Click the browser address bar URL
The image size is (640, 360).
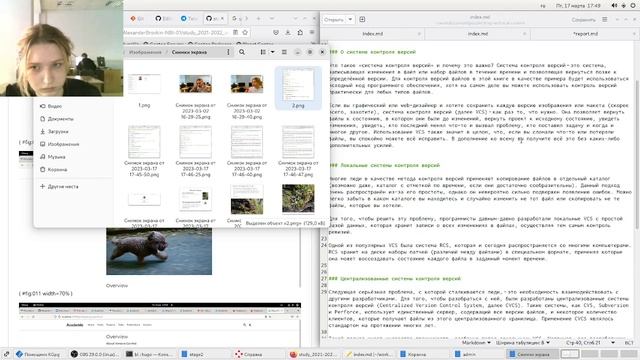[x=176, y=32]
